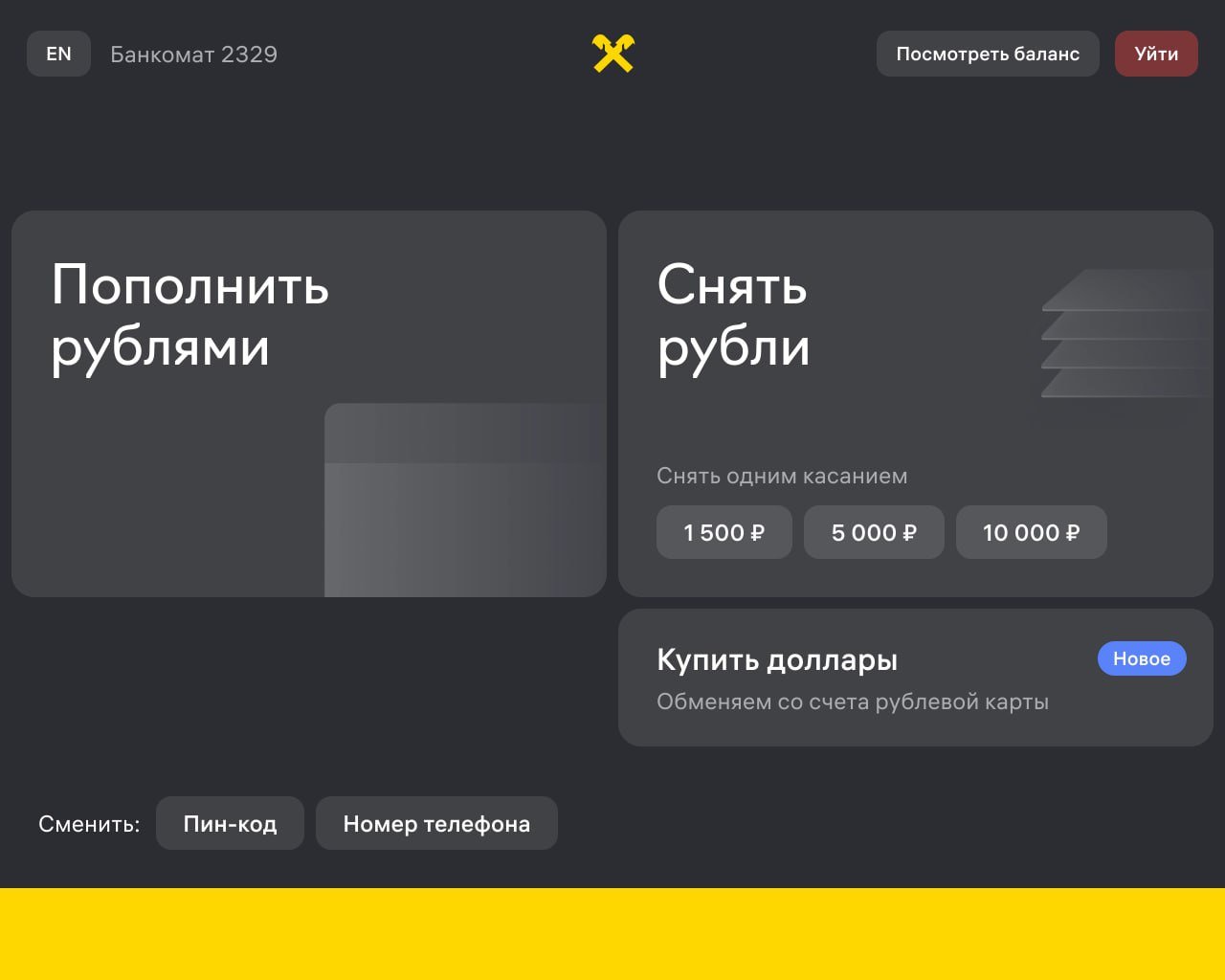The width and height of the screenshot is (1225, 980).
Task: Click the banknote stack illustration
Action: (x=1126, y=335)
